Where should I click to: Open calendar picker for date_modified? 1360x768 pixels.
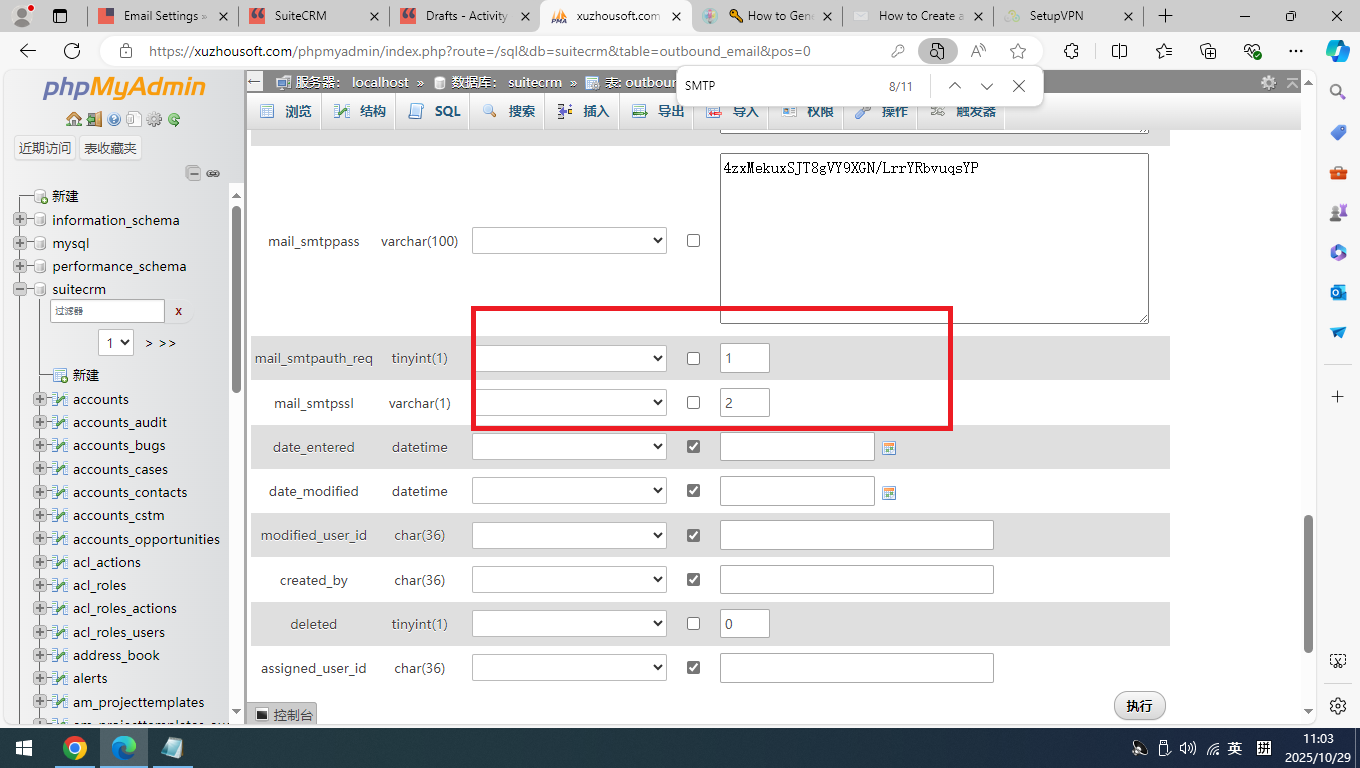pos(889,492)
